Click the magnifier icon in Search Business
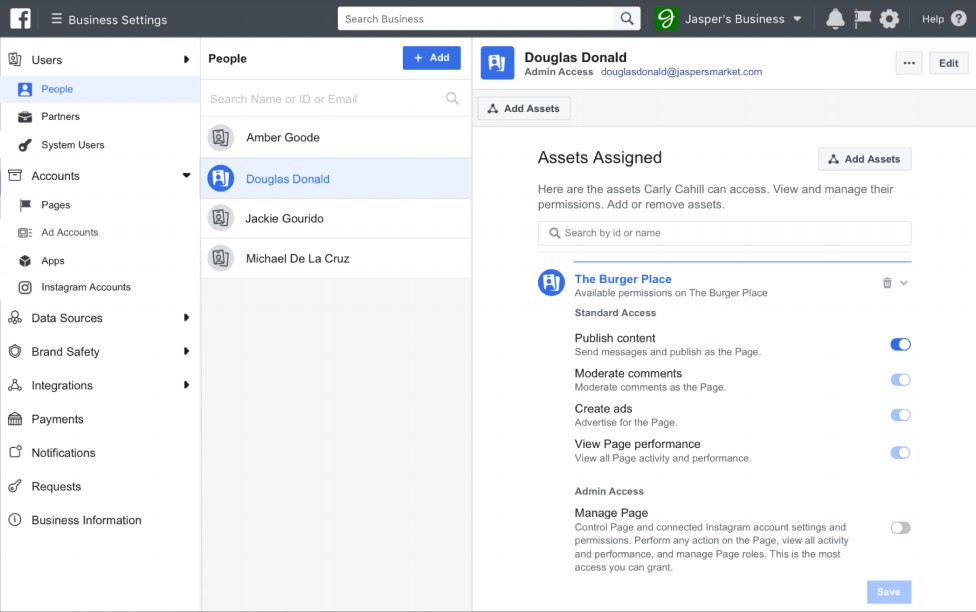976x612 pixels. 627,19
